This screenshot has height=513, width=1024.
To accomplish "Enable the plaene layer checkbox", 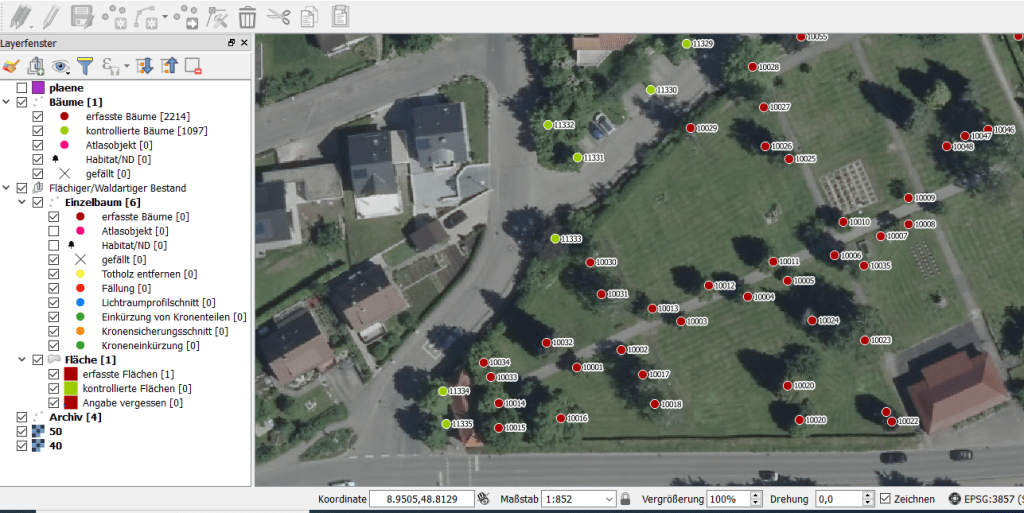I will pos(22,88).
